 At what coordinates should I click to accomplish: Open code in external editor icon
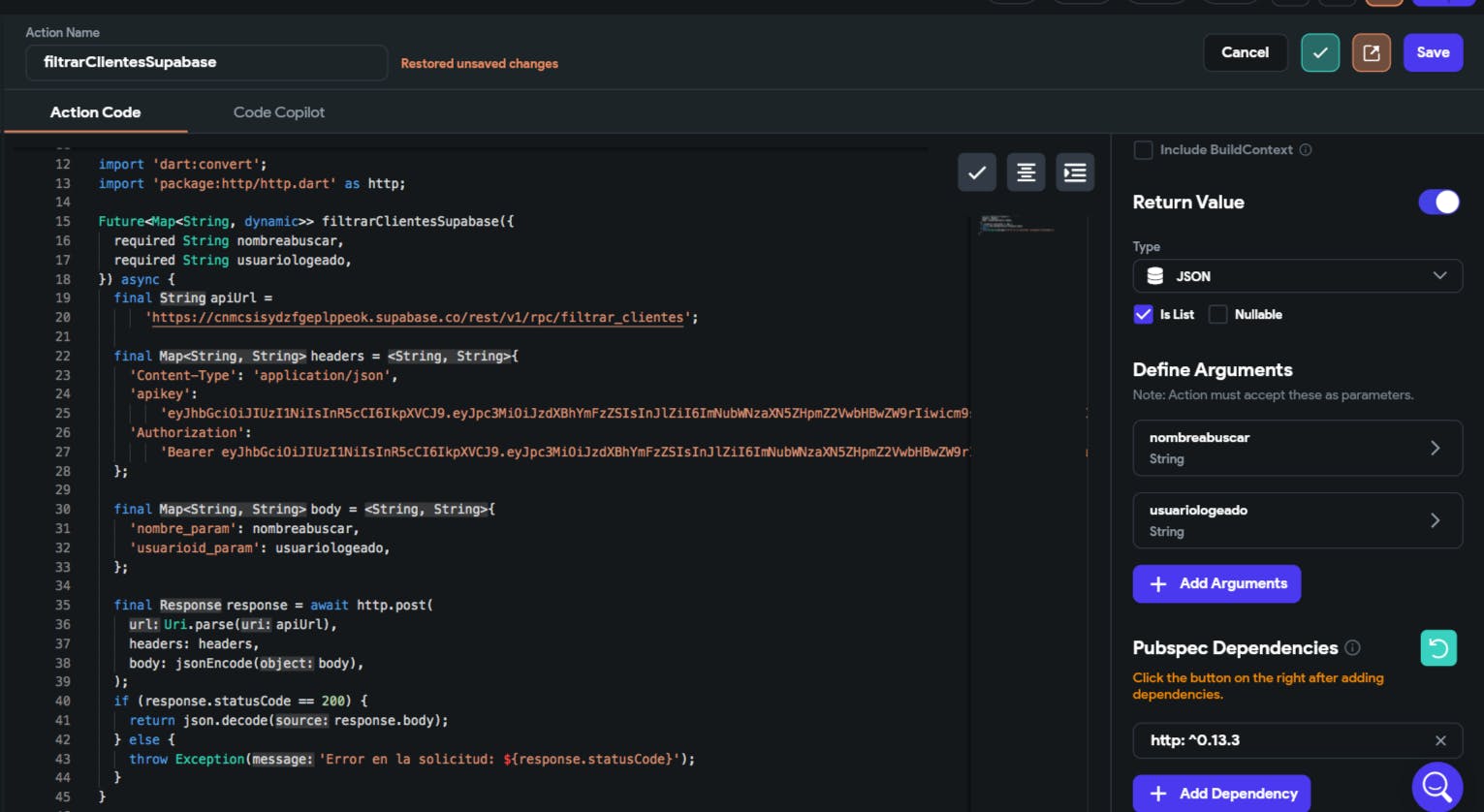coord(1371,53)
